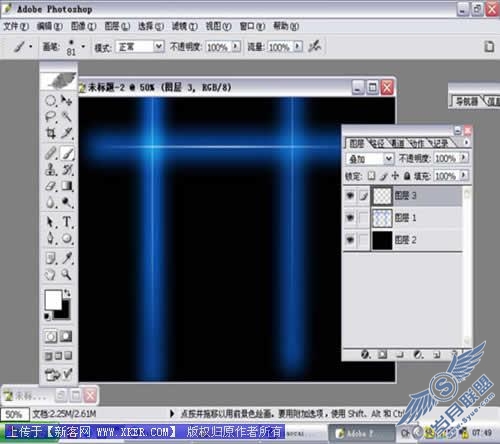
Task: Open Layers panel flyout menu arrow
Action: [x=467, y=142]
